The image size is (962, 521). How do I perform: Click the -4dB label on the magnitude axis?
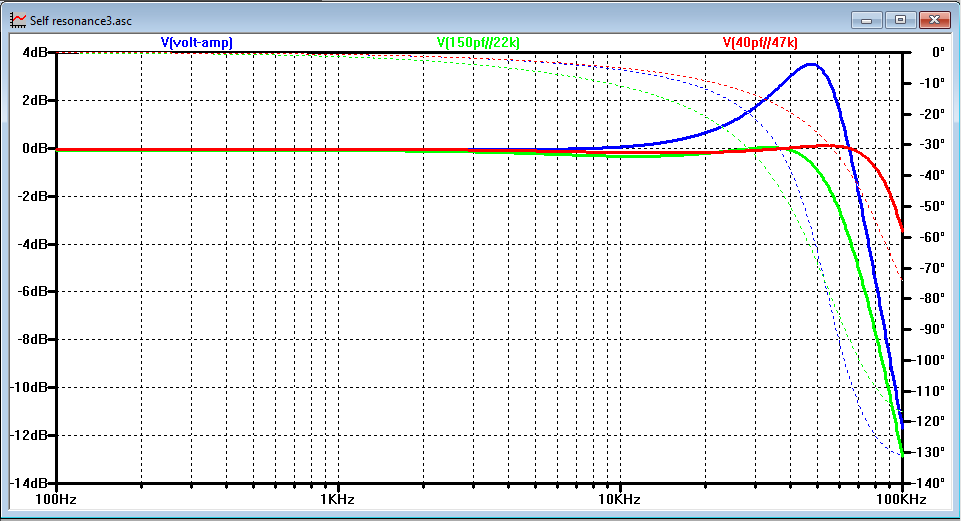[x=33, y=244]
